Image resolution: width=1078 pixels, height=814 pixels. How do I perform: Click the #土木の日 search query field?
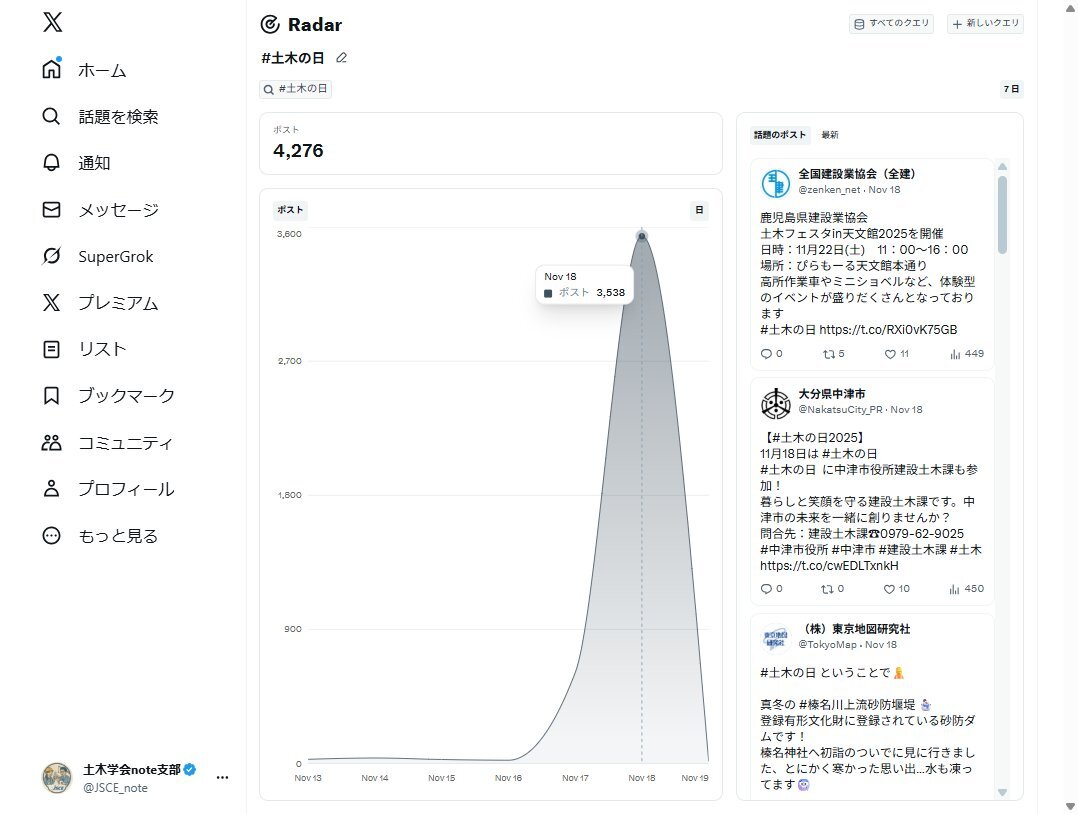[296, 89]
